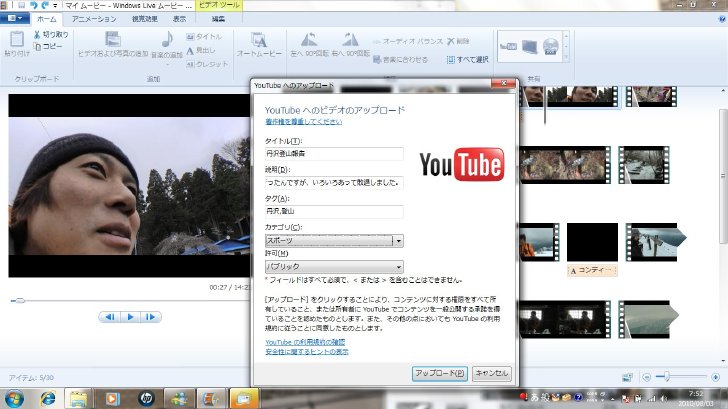The height and width of the screenshot is (409, 728).
Task: Switch to the Home (ホーム) tab
Action: pos(46,19)
